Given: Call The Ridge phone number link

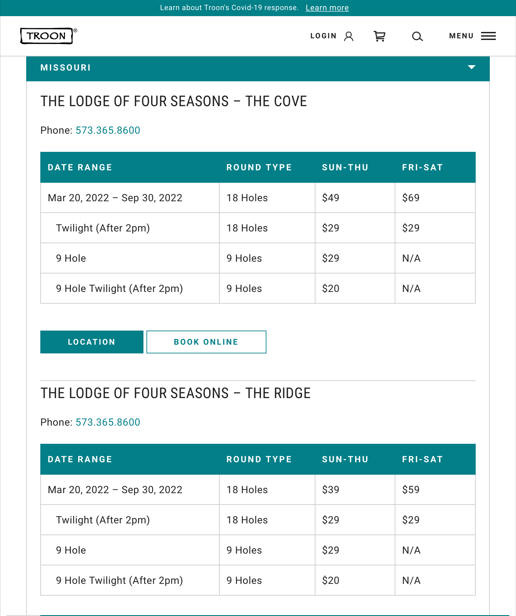Looking at the screenshot, I should pyautogui.click(x=108, y=422).
